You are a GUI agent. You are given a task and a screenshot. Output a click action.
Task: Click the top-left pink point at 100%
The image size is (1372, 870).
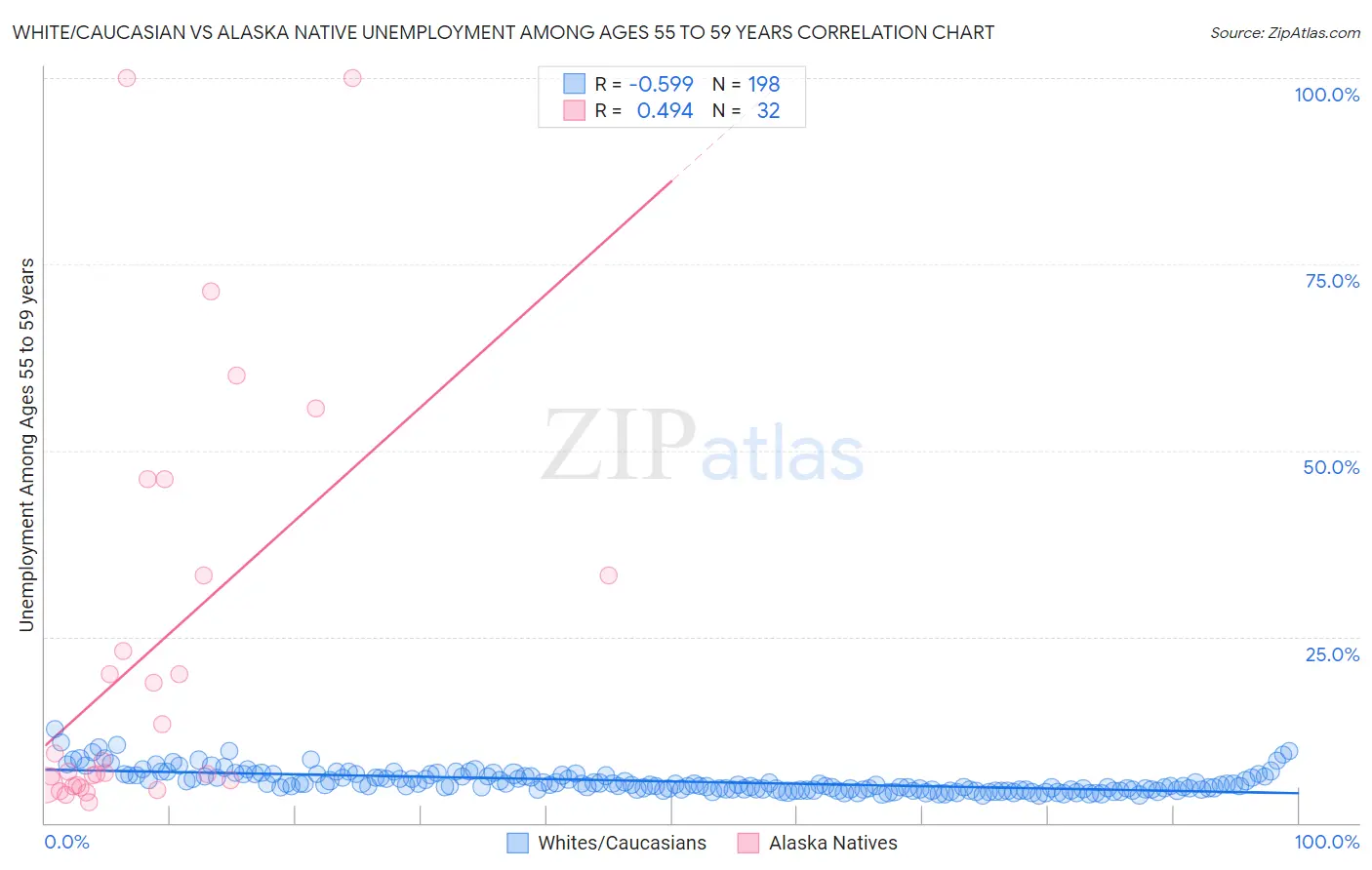127,78
